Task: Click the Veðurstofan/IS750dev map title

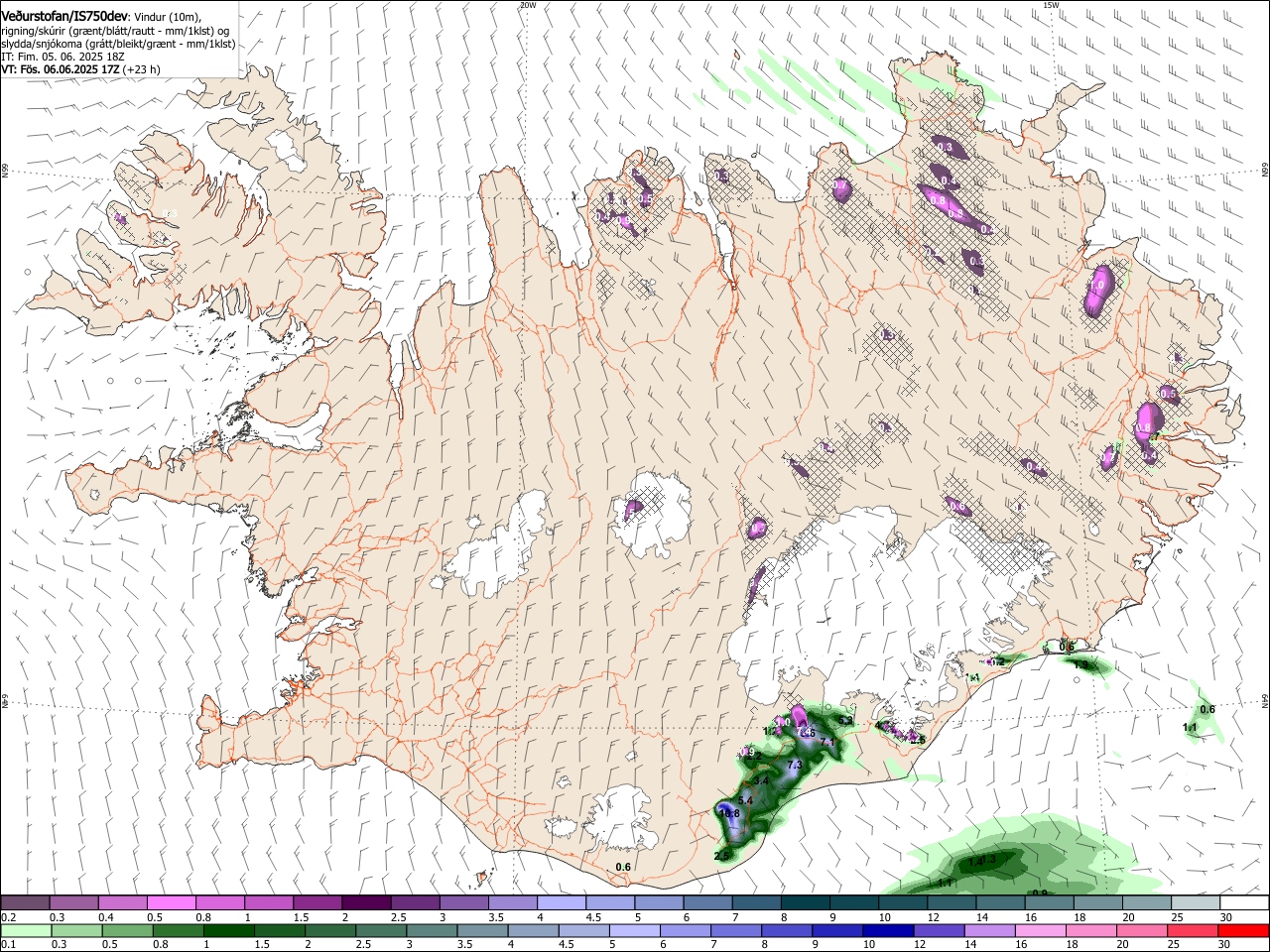Action: [x=64, y=15]
